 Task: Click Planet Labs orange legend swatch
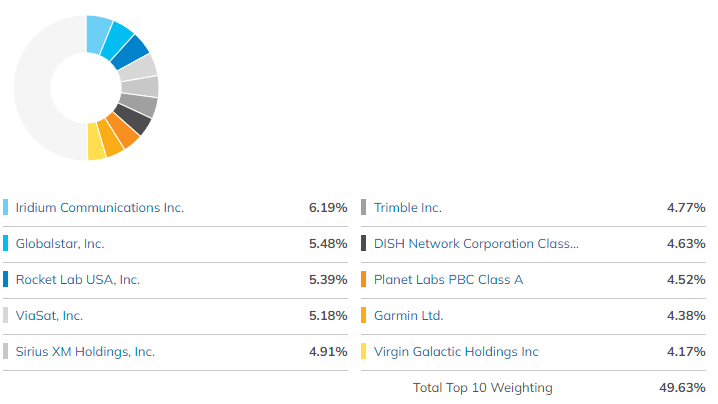click(x=364, y=280)
